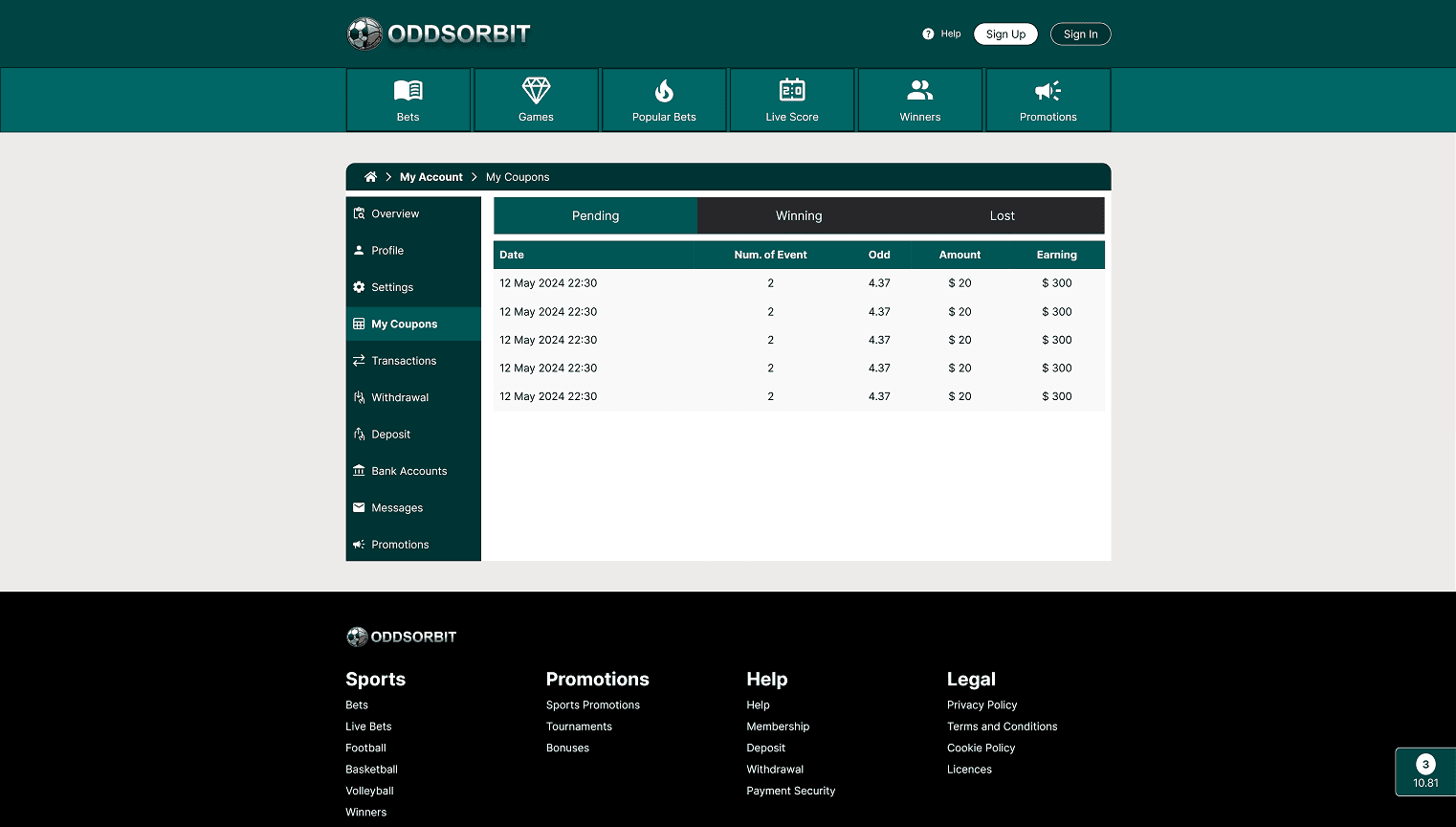Open footer Cookie Policy link
The width and height of the screenshot is (1456, 827).
[x=982, y=748]
